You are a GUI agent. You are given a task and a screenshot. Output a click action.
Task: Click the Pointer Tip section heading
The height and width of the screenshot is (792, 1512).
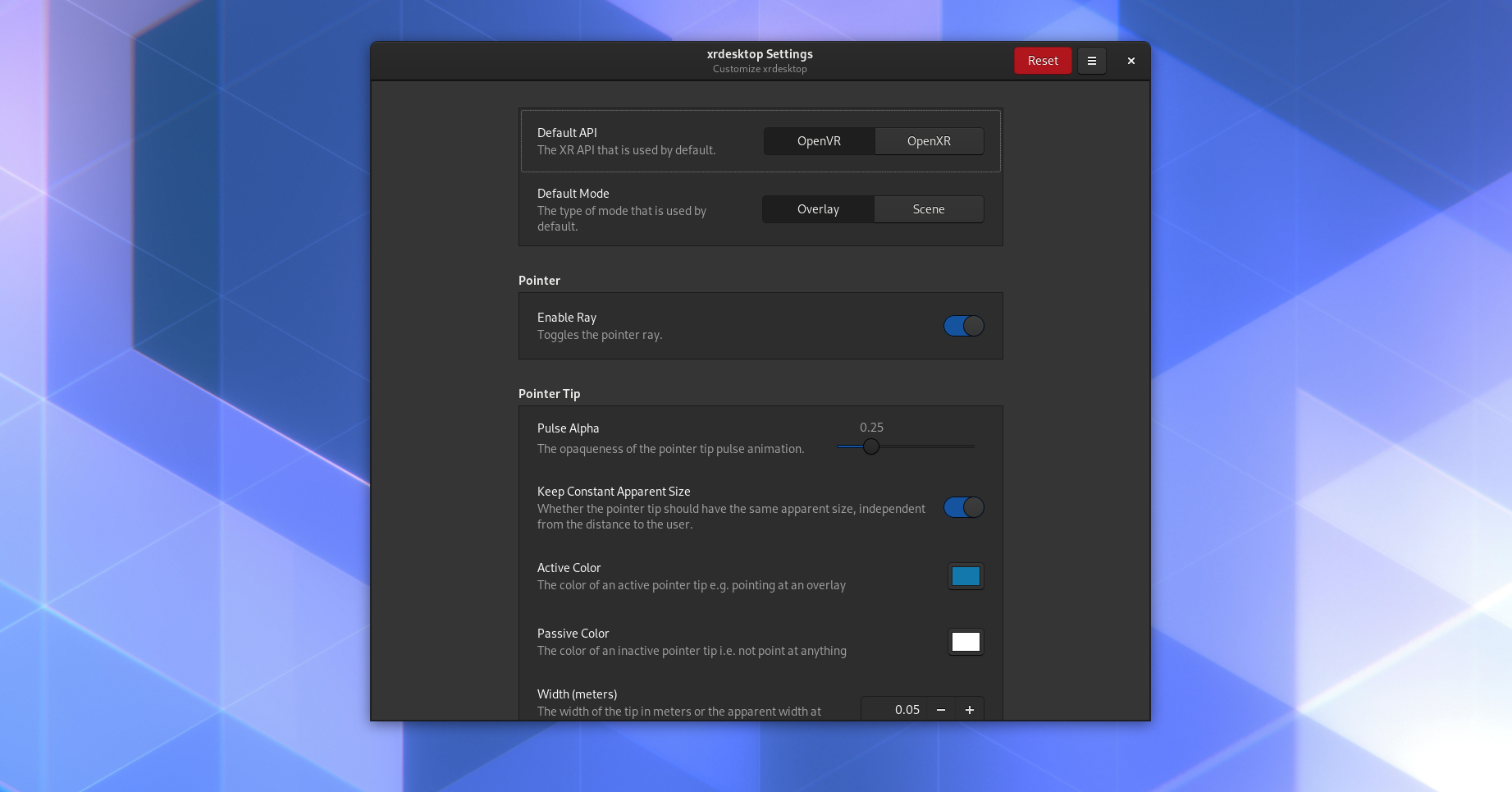549,394
